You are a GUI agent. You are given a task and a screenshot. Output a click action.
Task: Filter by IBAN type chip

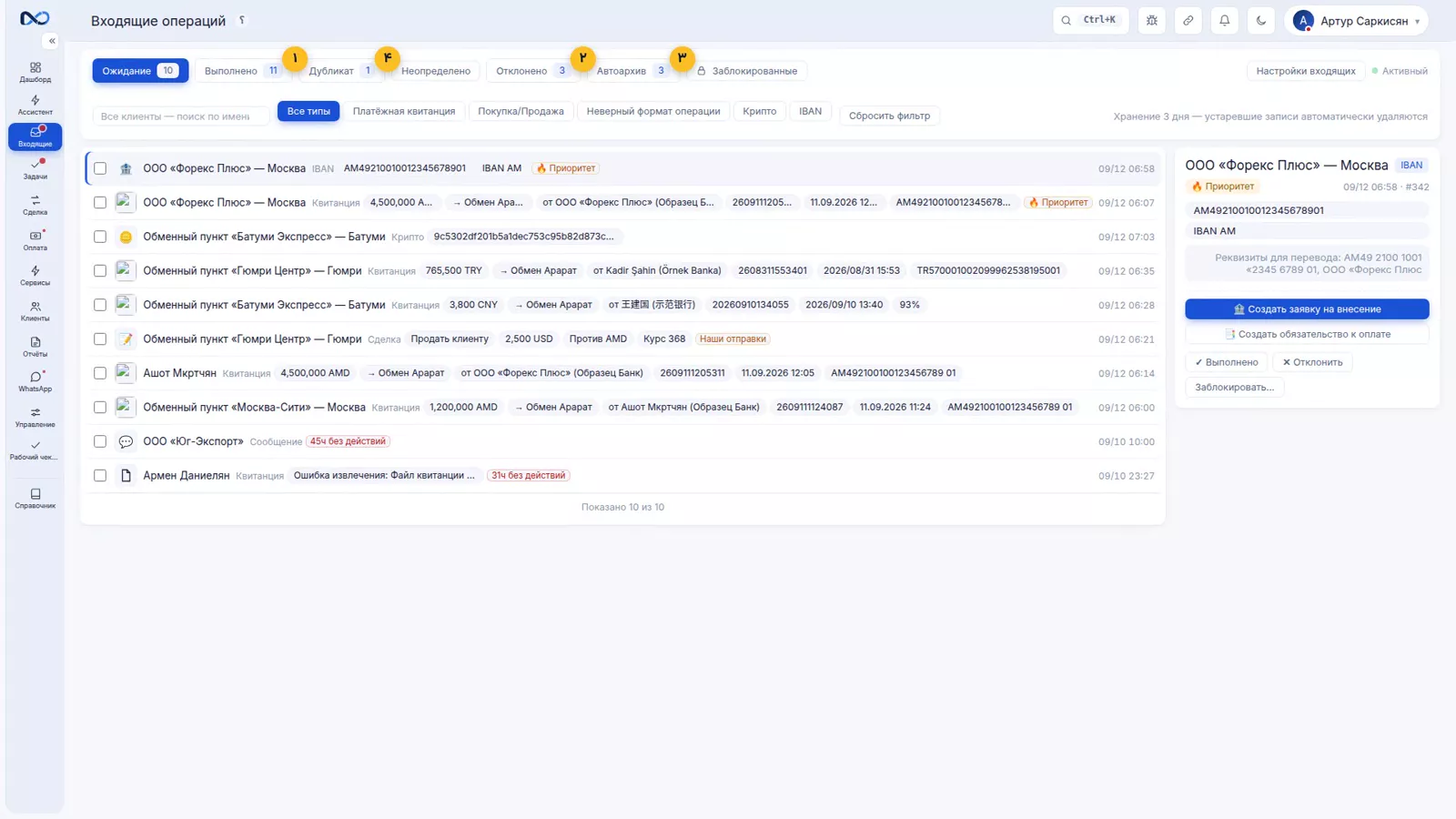point(810,111)
